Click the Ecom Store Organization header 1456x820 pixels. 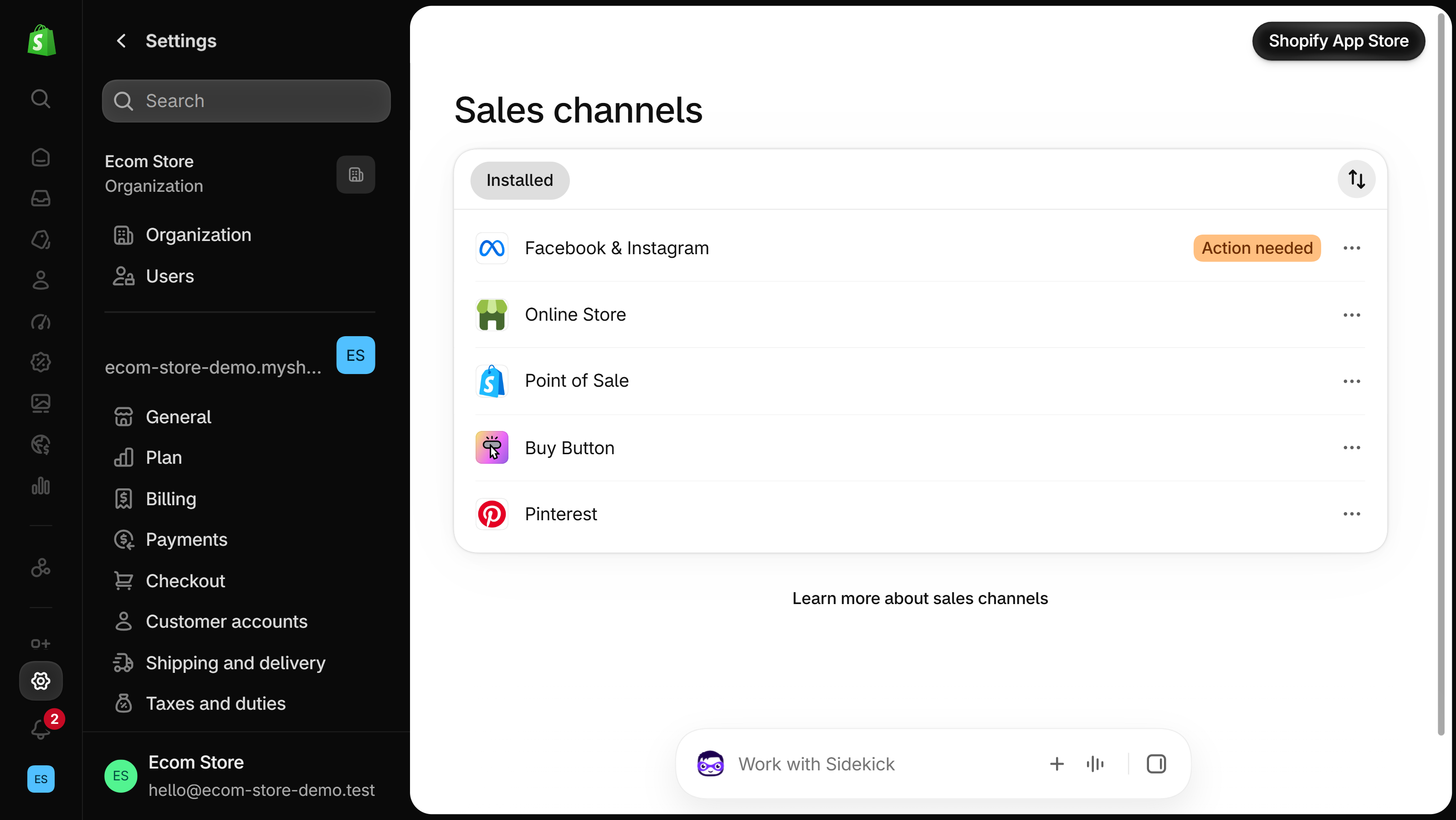point(154,174)
